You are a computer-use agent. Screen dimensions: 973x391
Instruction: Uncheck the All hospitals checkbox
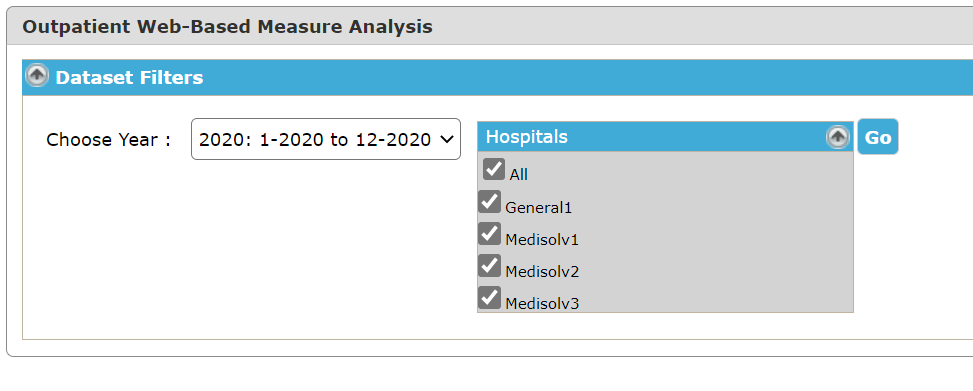coord(494,169)
